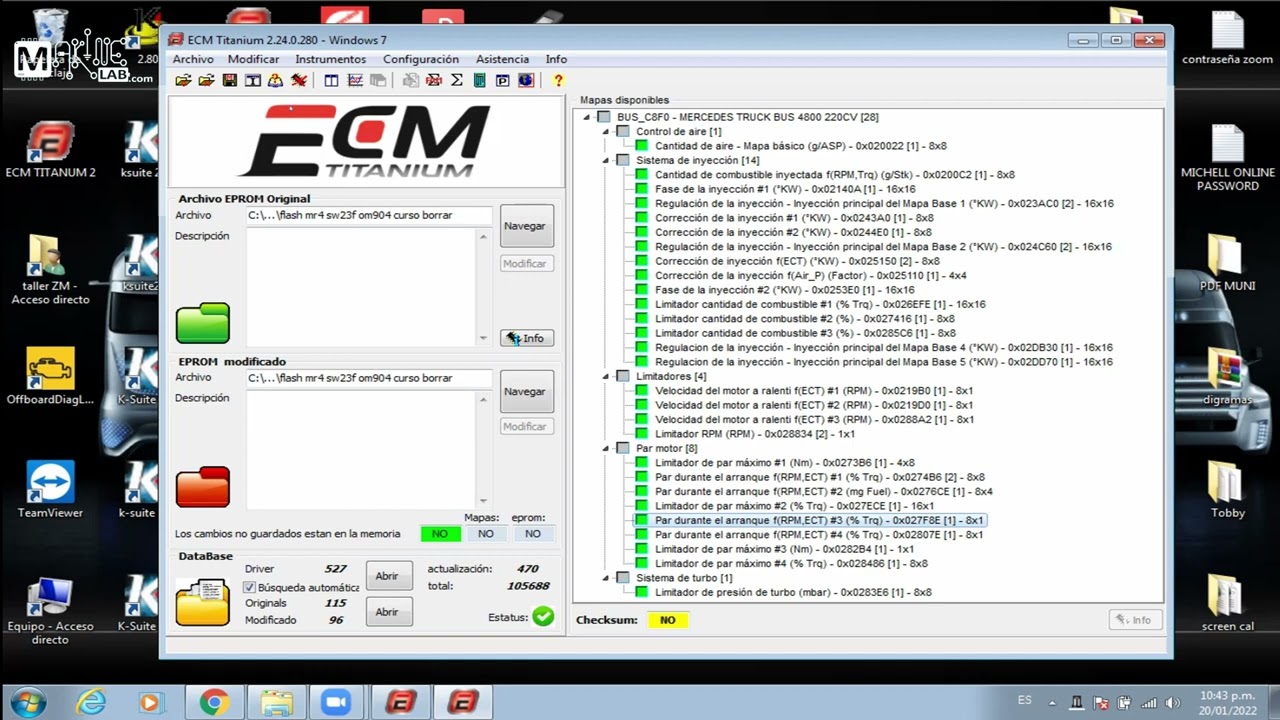The image size is (1280, 720).
Task: Open the Configuración menu
Action: 421,59
